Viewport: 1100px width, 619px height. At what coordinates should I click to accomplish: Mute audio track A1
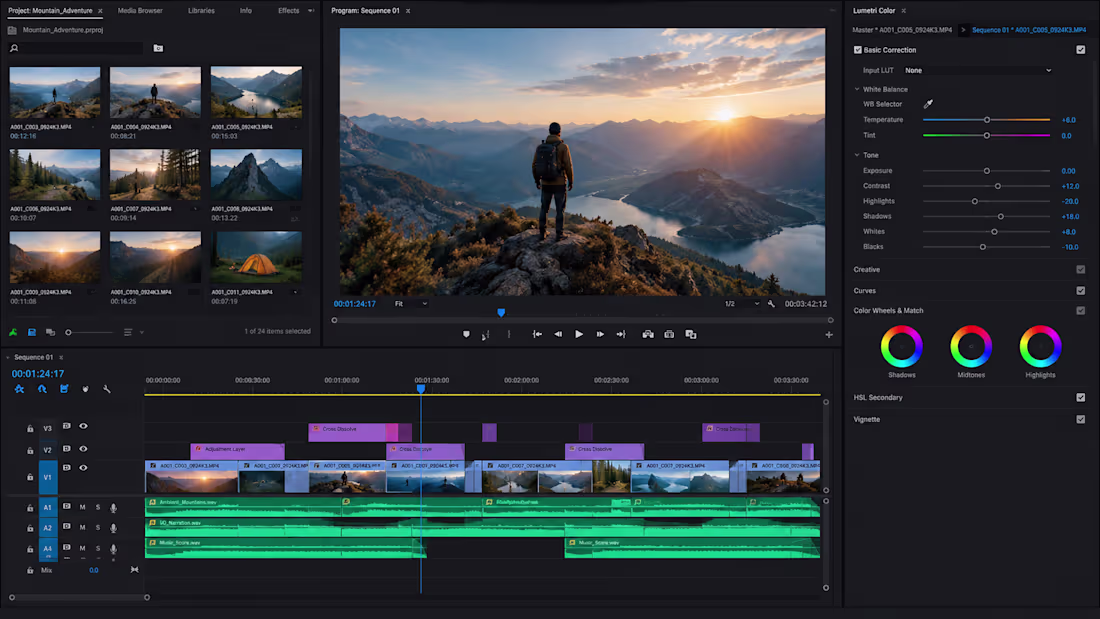pos(83,507)
